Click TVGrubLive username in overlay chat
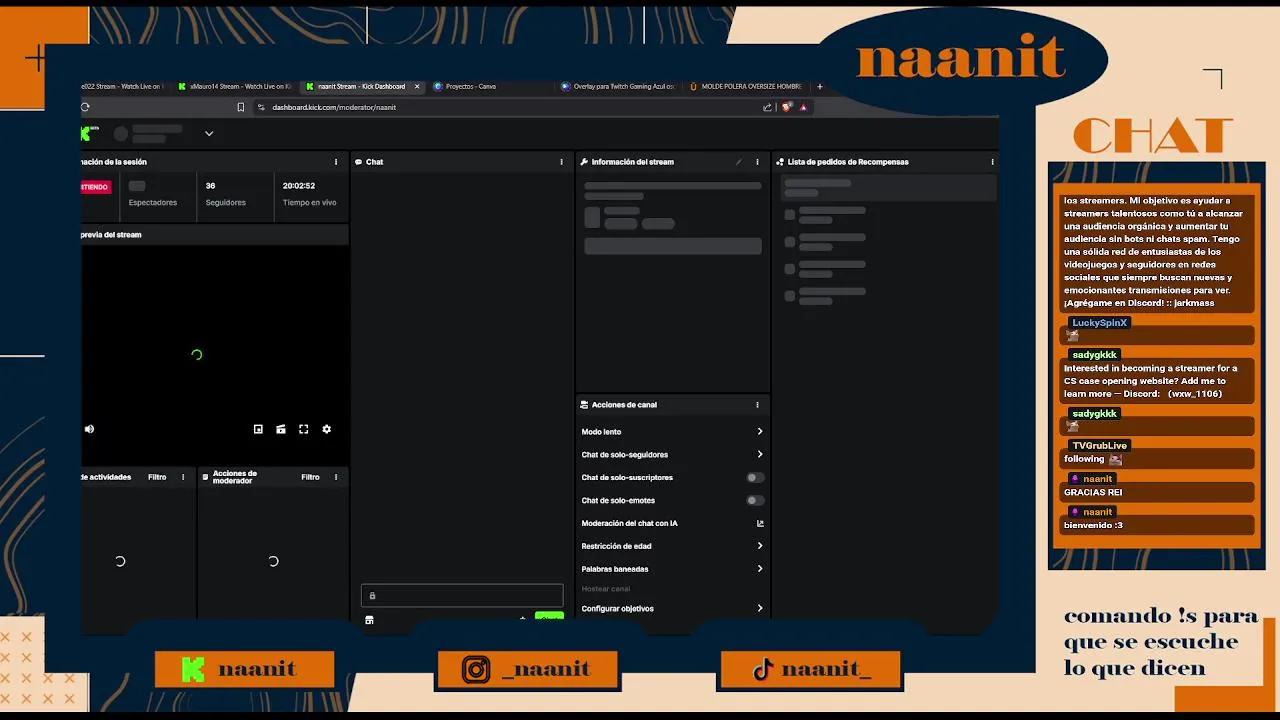 (x=1099, y=445)
